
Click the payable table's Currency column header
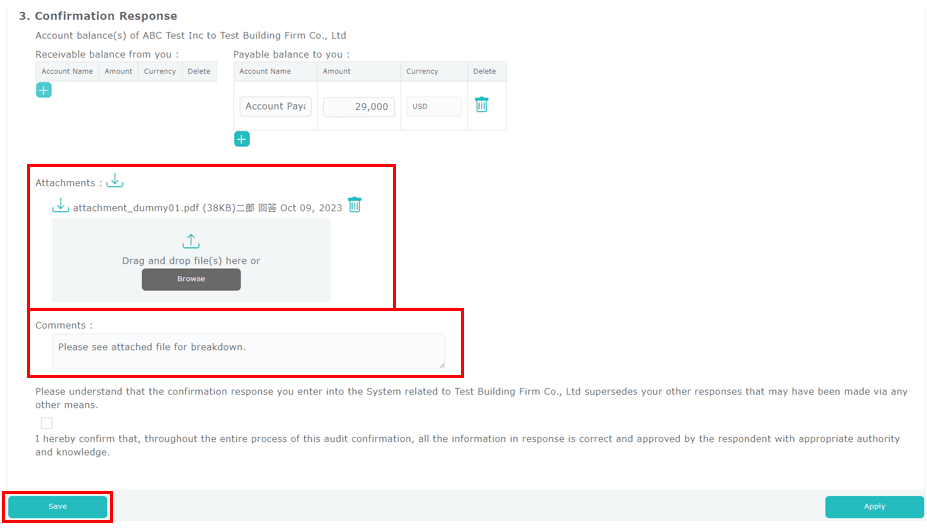(x=422, y=72)
